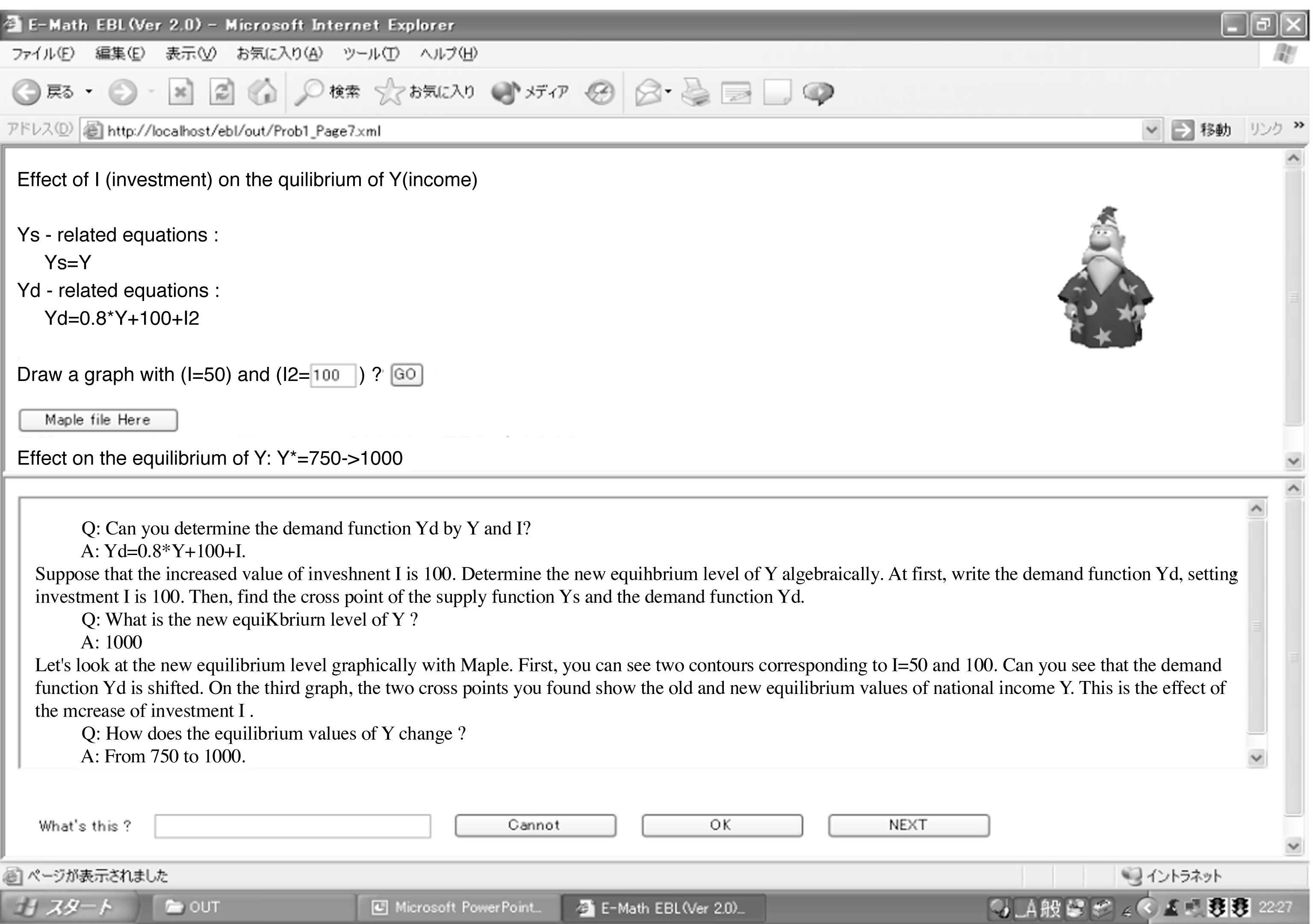Open the Help (ヘルプ) menu

pos(449,54)
